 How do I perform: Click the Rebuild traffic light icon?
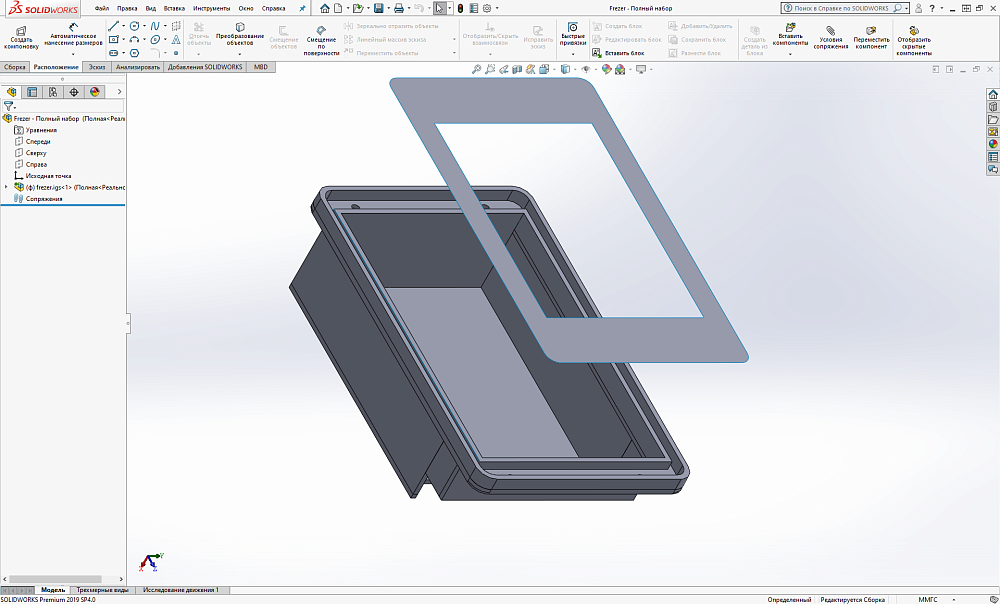tap(460, 8)
